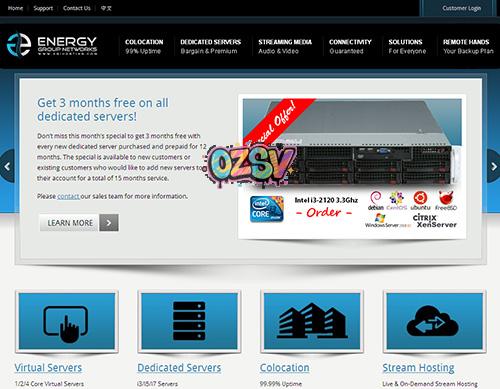Click the contact link in promo text
The image size is (500, 389).
tap(68, 196)
